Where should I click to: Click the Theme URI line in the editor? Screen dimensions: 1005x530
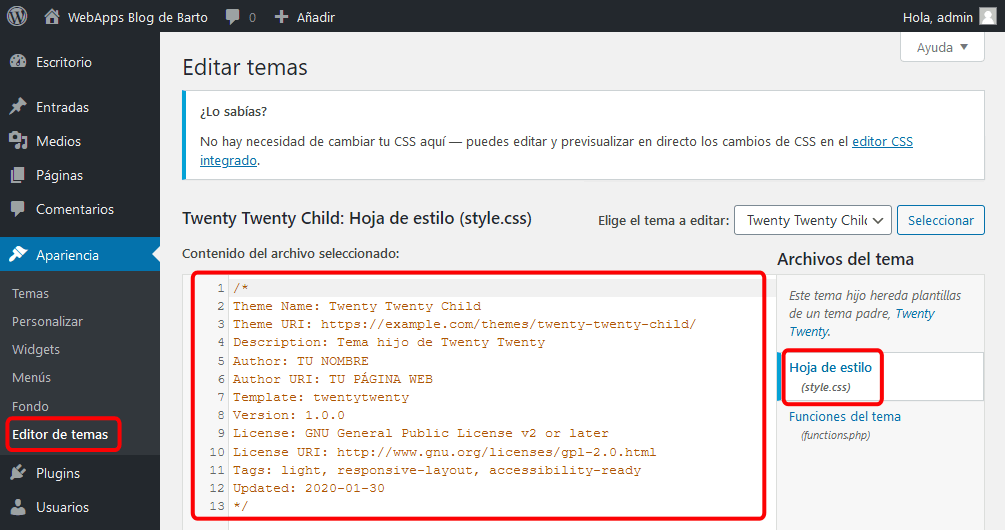464,324
